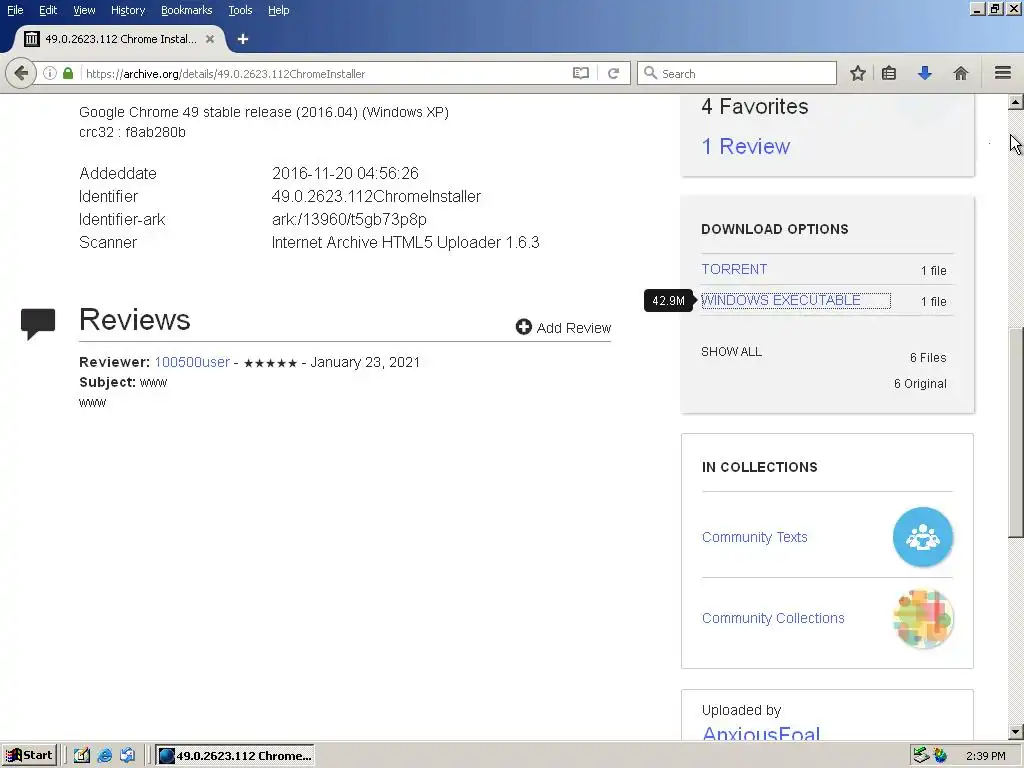1024x768 pixels.
Task: Open Community Collections thumbnail image
Action: click(x=923, y=618)
